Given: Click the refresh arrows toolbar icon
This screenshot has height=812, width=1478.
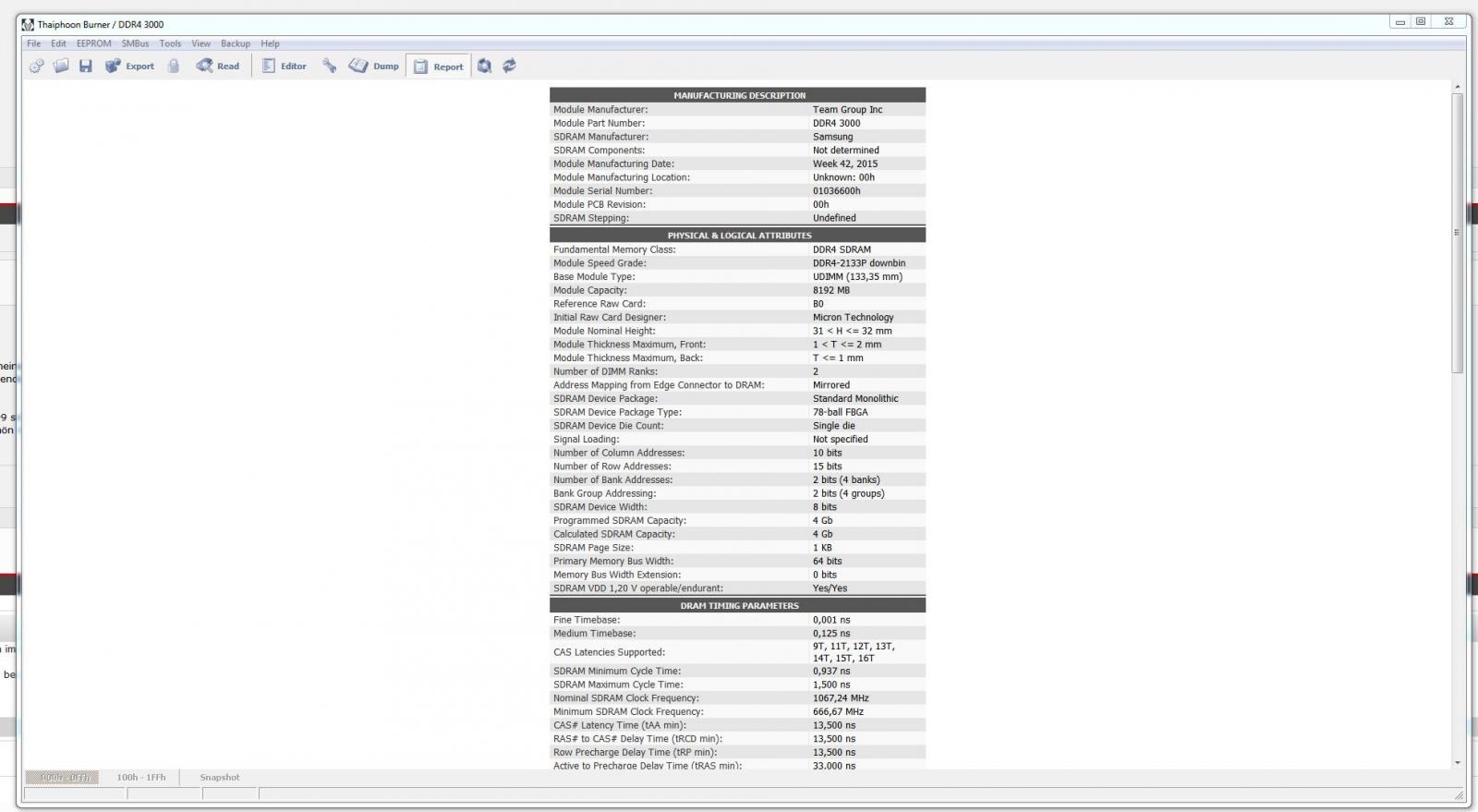Looking at the screenshot, I should (509, 66).
